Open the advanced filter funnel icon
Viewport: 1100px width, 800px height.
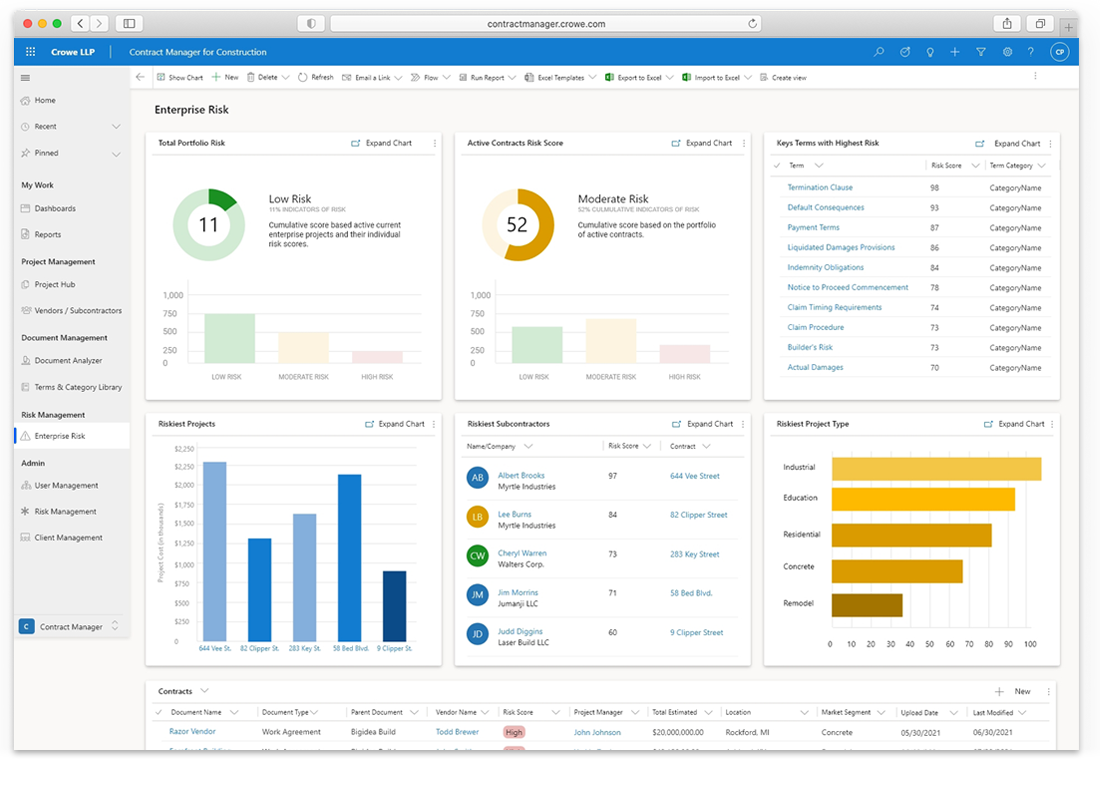(981, 52)
